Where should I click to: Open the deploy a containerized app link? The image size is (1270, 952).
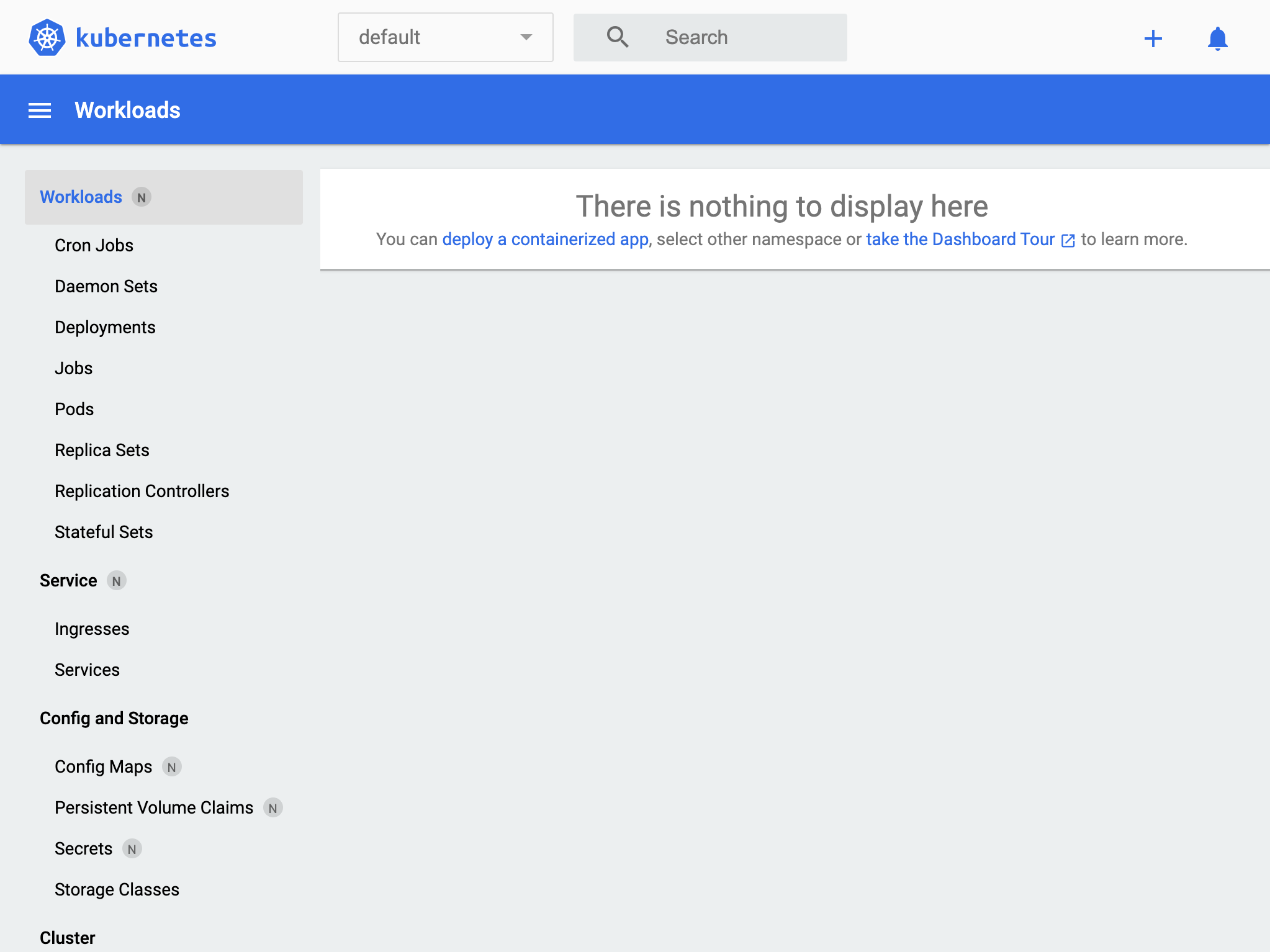(x=545, y=240)
